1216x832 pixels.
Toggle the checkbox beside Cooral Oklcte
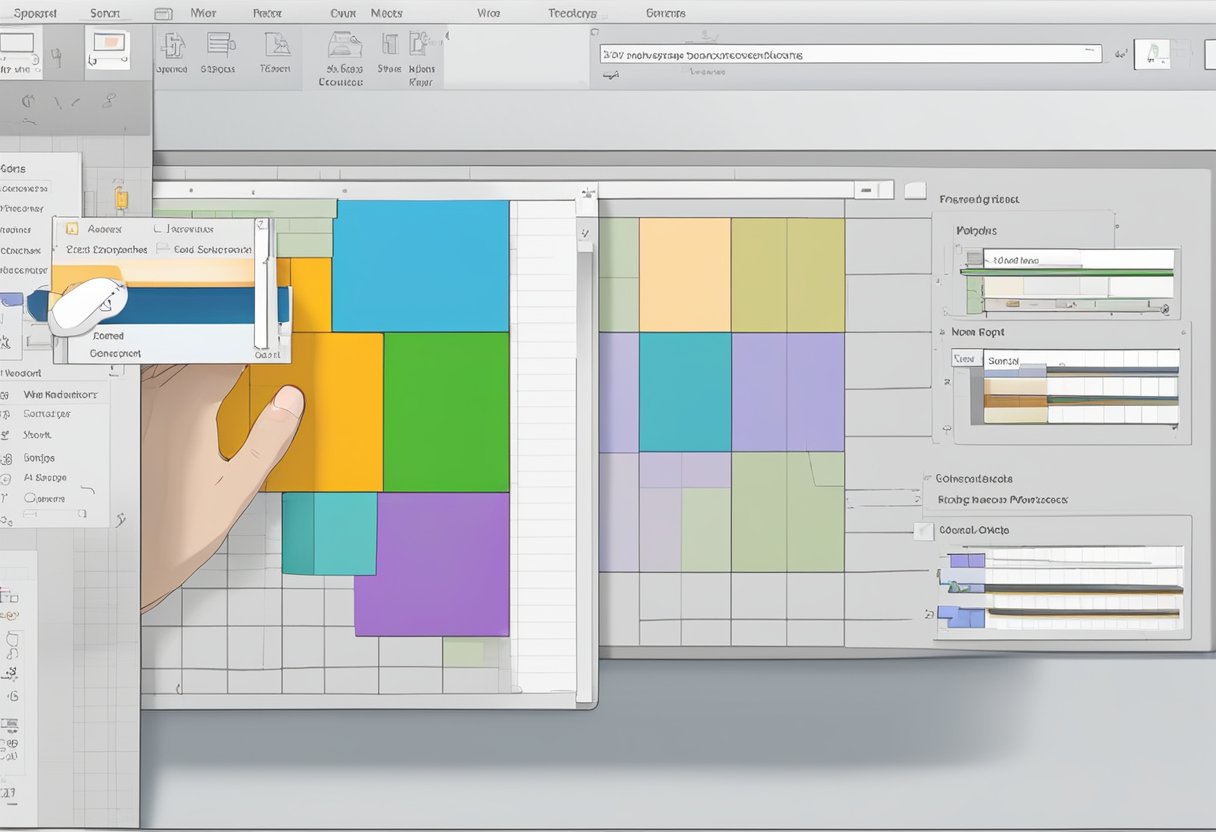point(924,531)
